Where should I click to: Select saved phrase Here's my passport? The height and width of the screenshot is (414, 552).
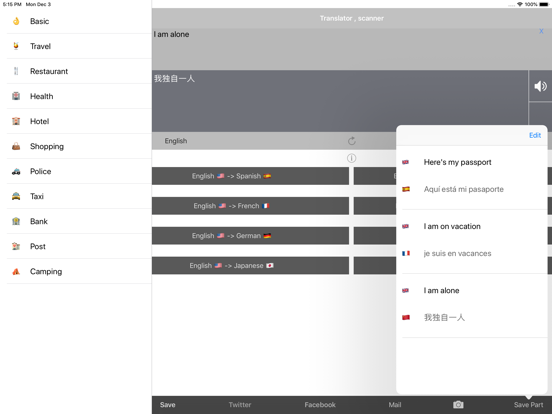[x=457, y=162]
